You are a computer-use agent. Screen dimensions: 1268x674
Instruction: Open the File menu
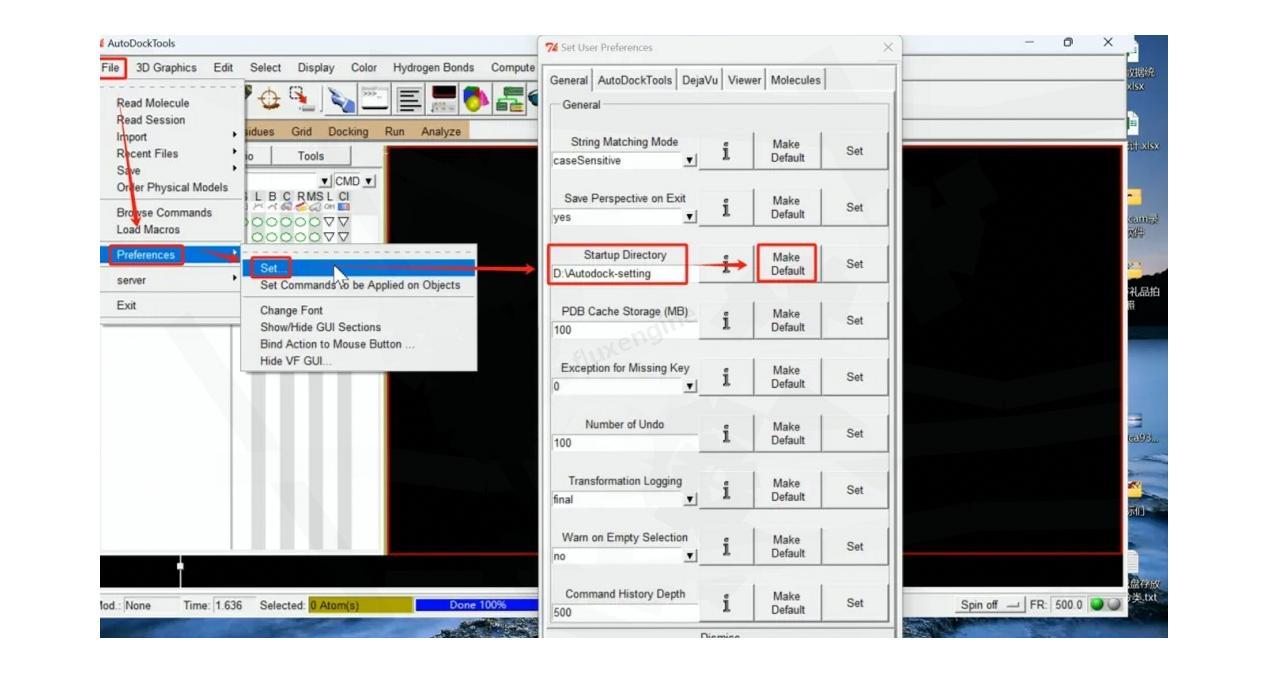coord(111,68)
